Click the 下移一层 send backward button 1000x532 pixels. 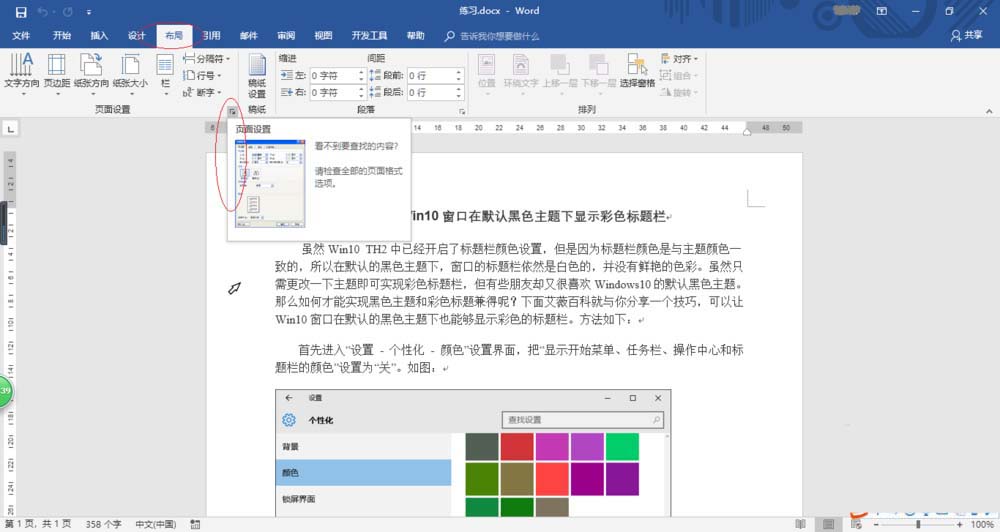598,74
